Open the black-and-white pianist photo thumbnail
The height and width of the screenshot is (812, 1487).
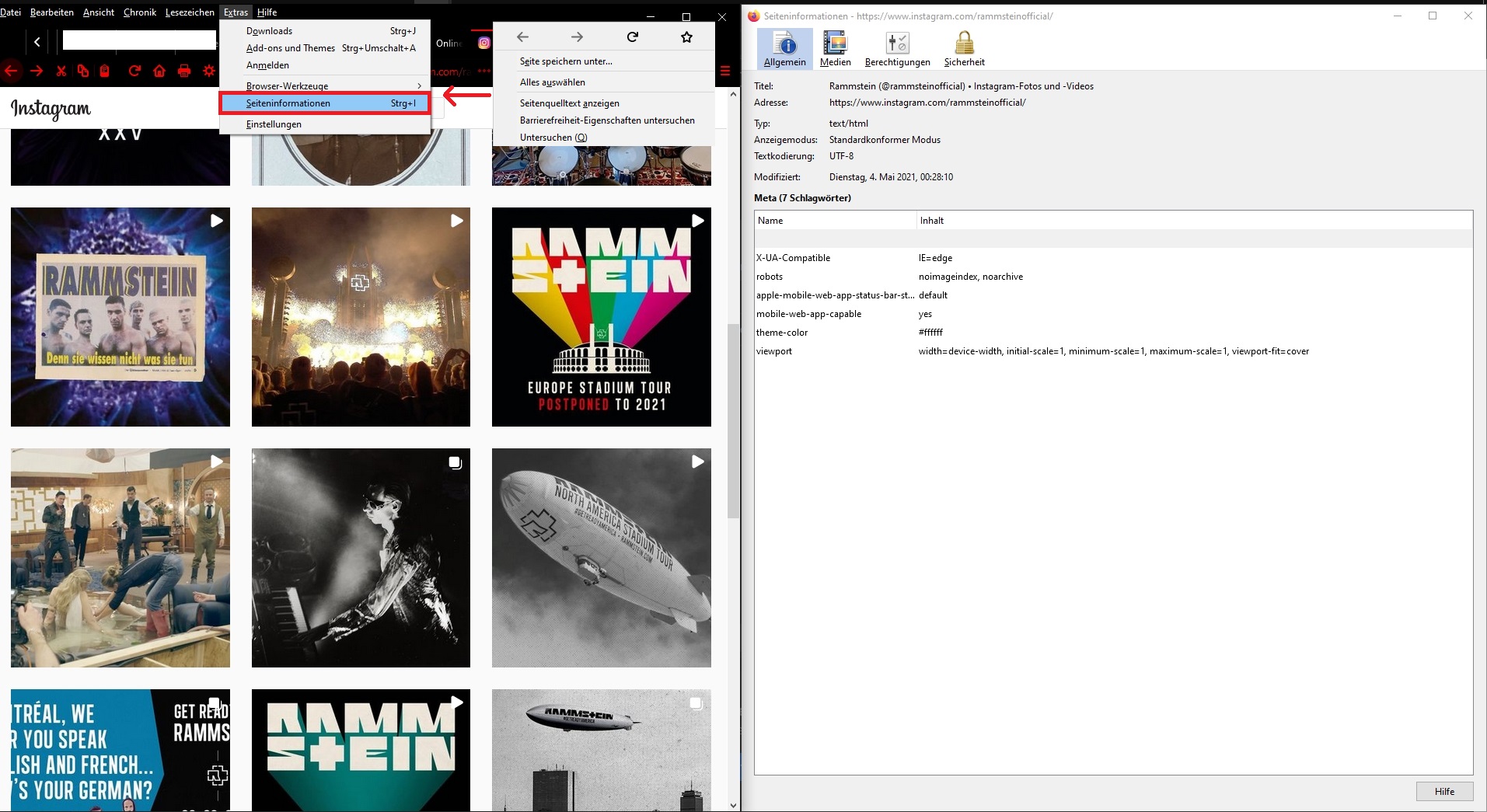click(x=361, y=558)
